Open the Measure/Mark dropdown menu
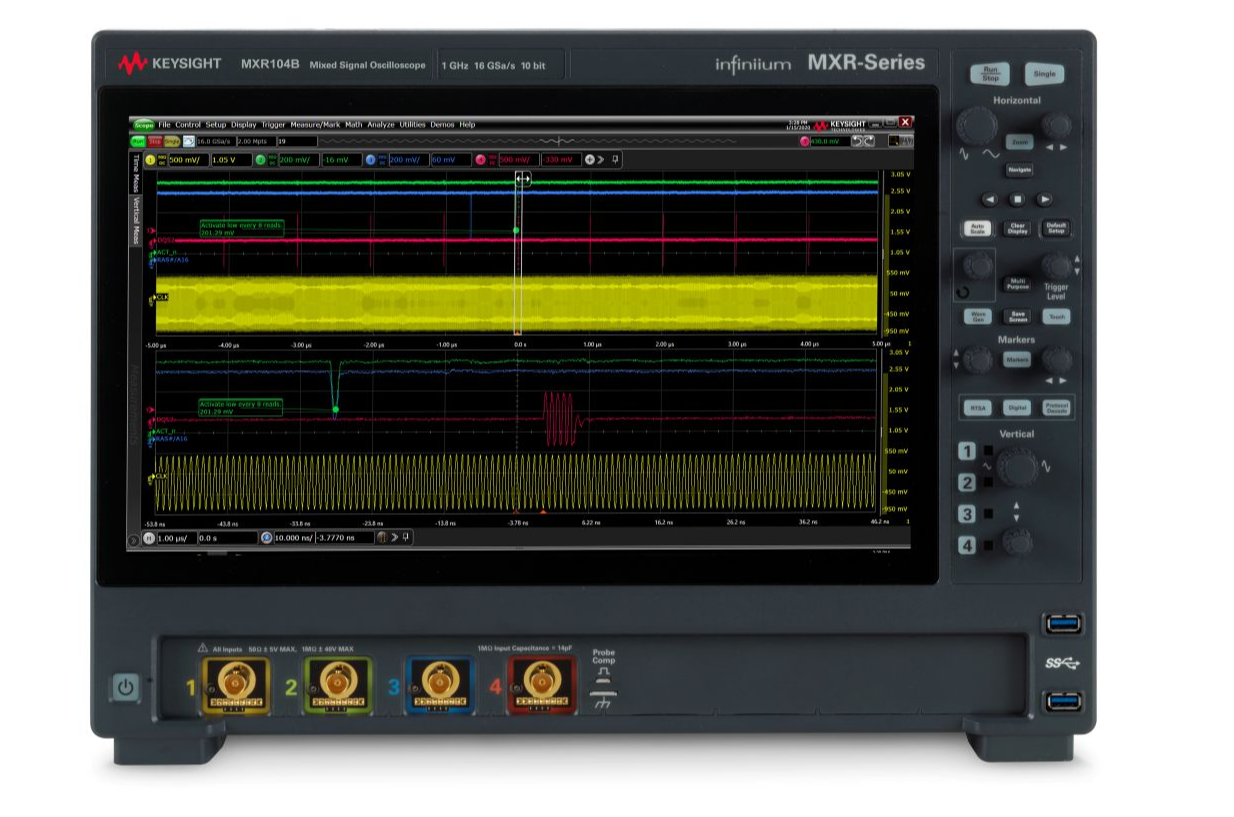This screenshot has height=817, width=1234. pos(315,125)
